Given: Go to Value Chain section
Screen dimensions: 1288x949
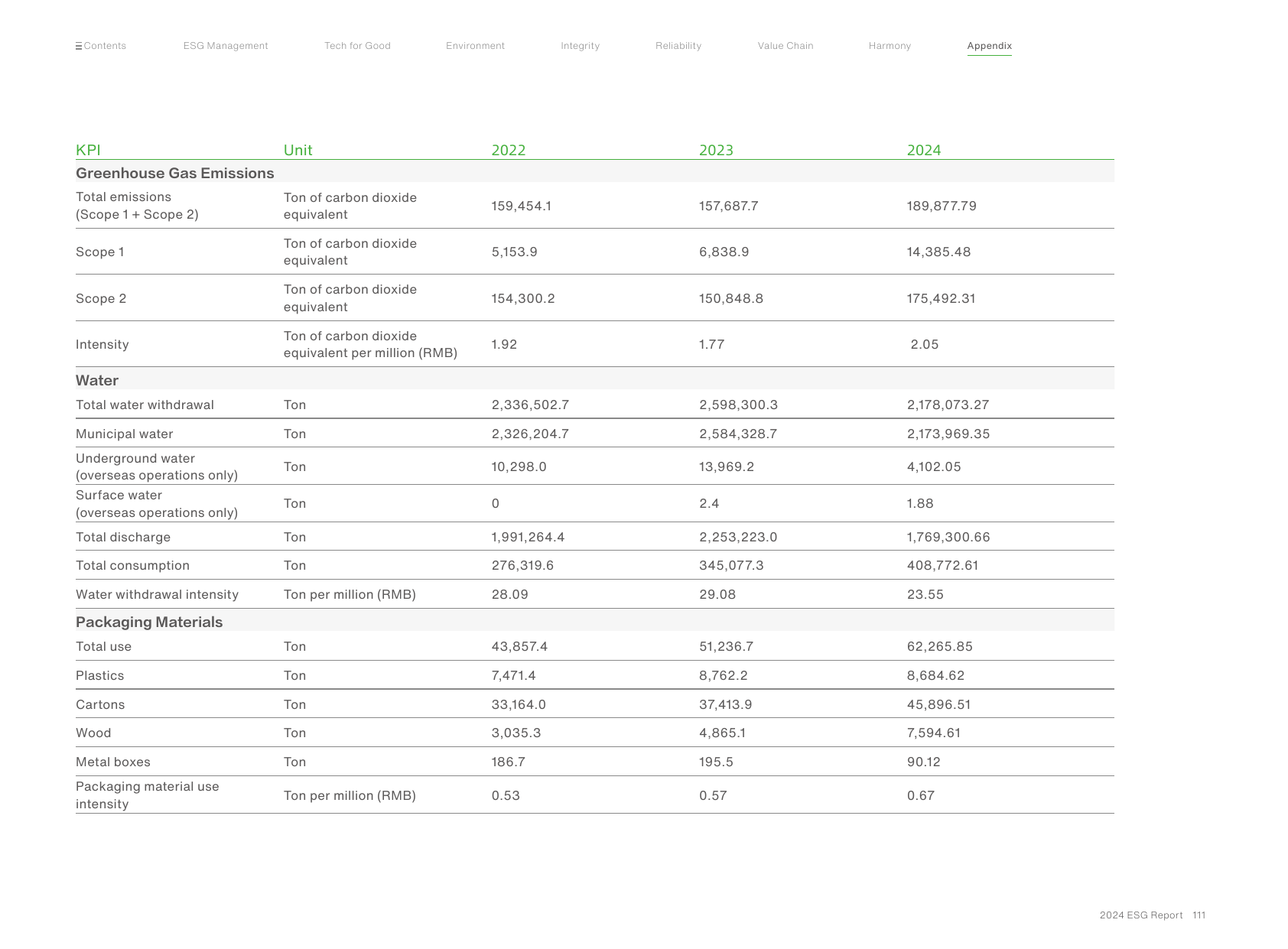Looking at the screenshot, I should [x=785, y=46].
